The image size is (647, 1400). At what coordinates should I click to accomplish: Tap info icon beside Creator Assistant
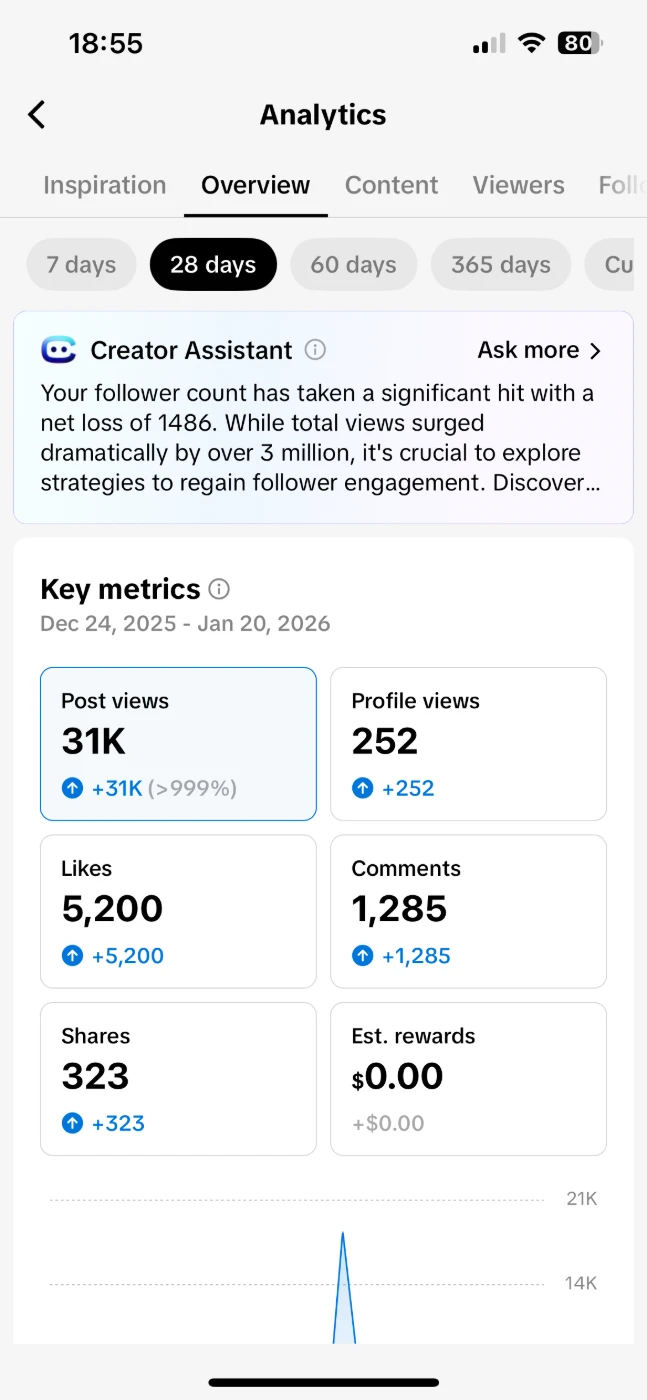coord(315,350)
